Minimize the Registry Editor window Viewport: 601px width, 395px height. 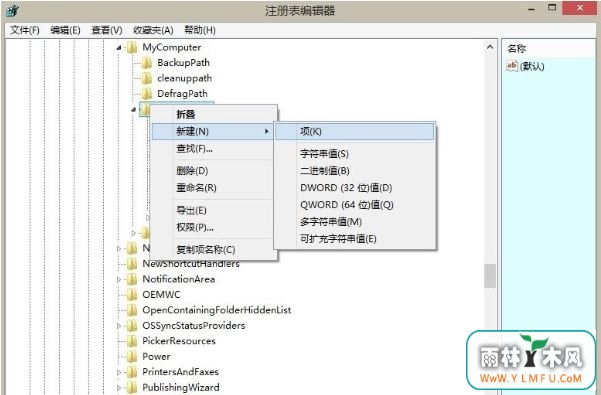[531, 9]
